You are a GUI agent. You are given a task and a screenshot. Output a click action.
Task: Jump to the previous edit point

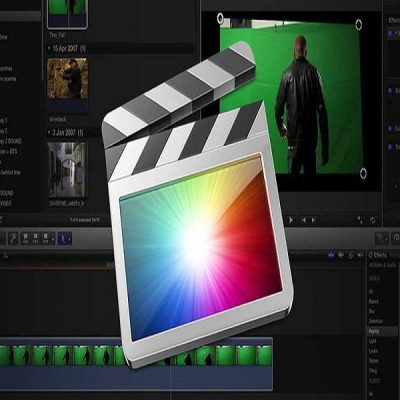[304, 220]
